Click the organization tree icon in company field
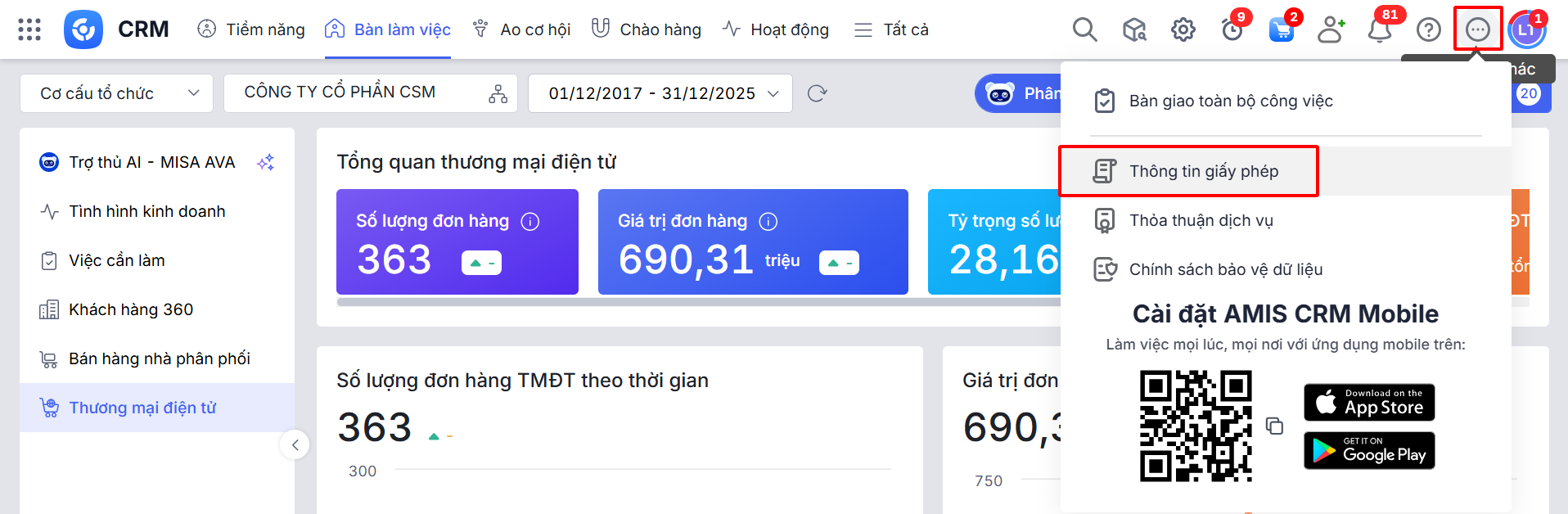The image size is (1568, 514). click(498, 93)
